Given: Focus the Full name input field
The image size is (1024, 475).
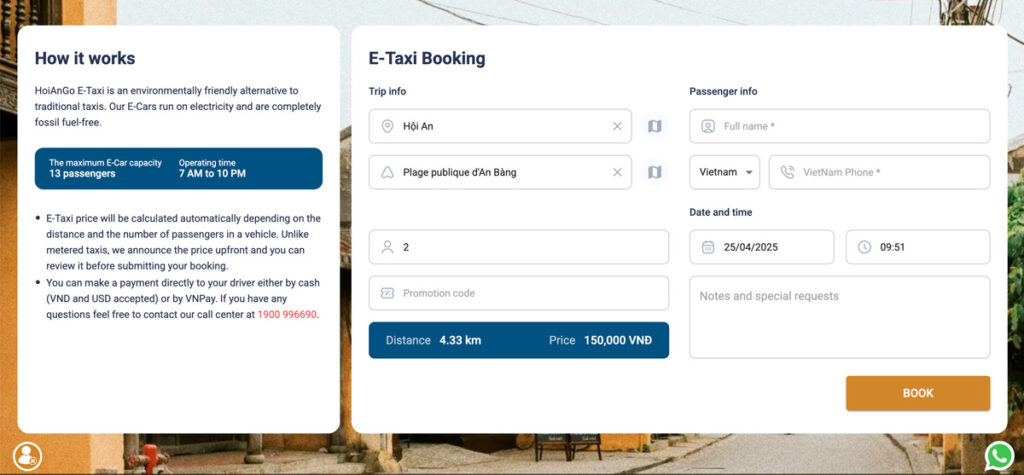Looking at the screenshot, I should 840,126.
